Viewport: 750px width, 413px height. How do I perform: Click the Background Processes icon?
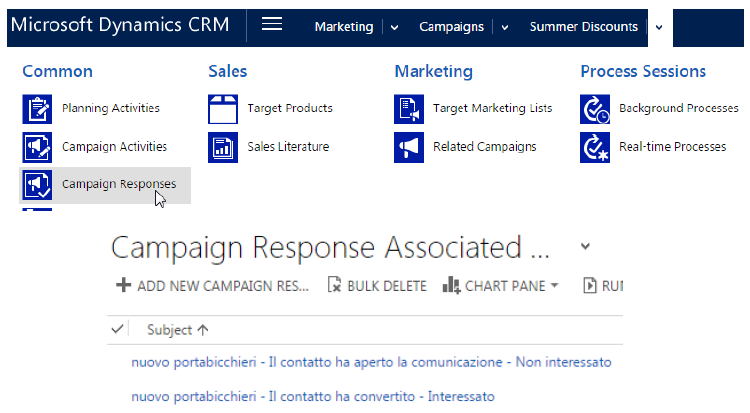click(x=595, y=109)
